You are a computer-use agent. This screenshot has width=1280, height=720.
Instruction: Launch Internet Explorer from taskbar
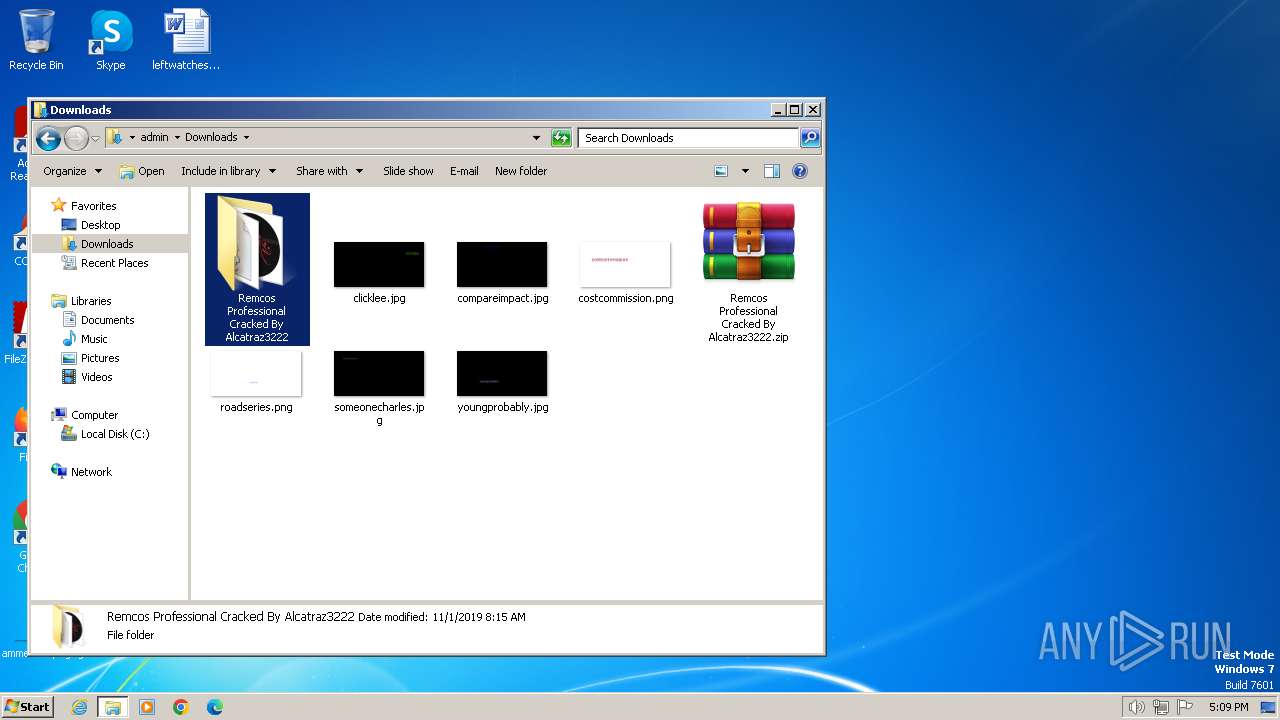pyautogui.click(x=79, y=707)
